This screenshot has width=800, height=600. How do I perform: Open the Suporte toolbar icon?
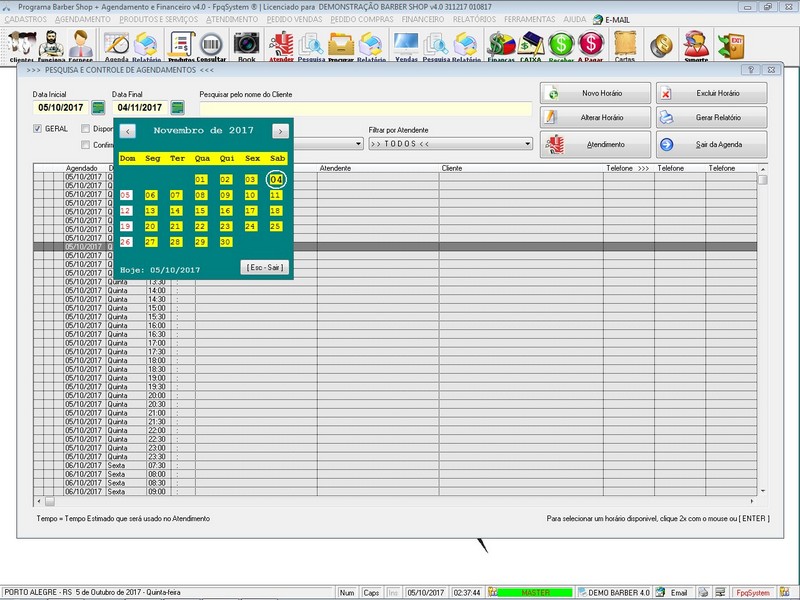click(696, 46)
